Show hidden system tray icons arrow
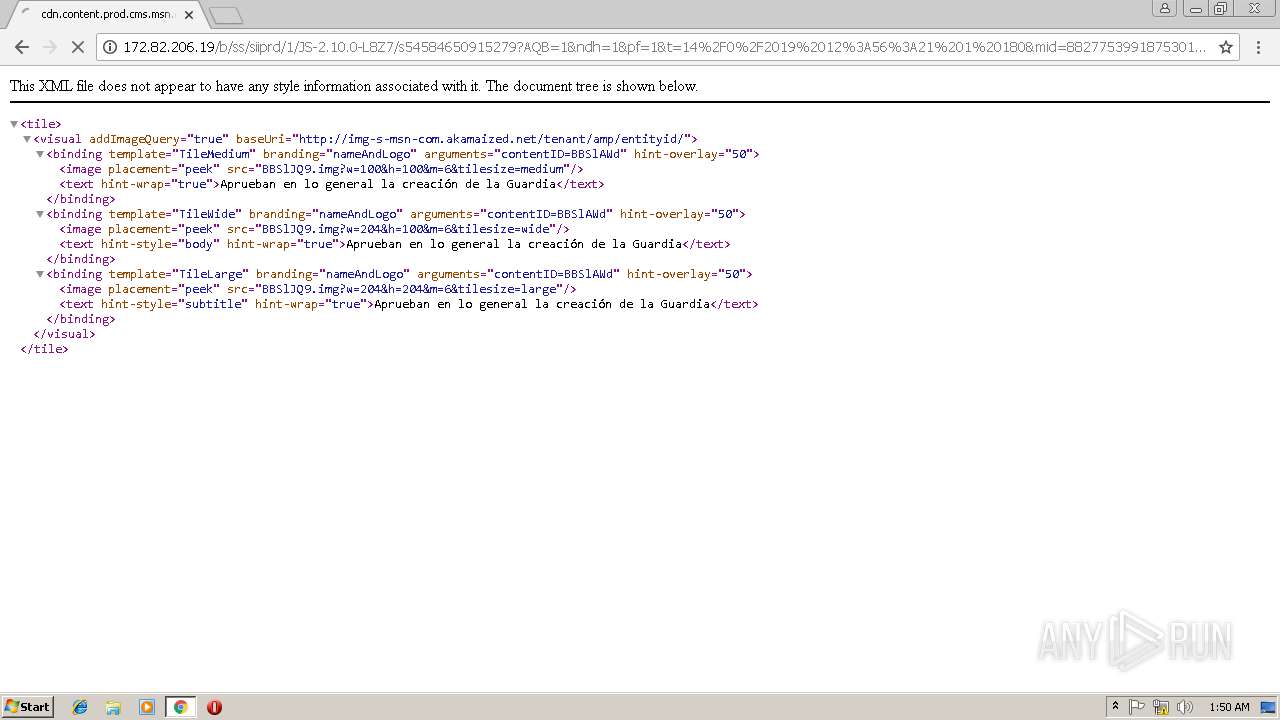Screen dimensions: 1280x720 point(1116,707)
